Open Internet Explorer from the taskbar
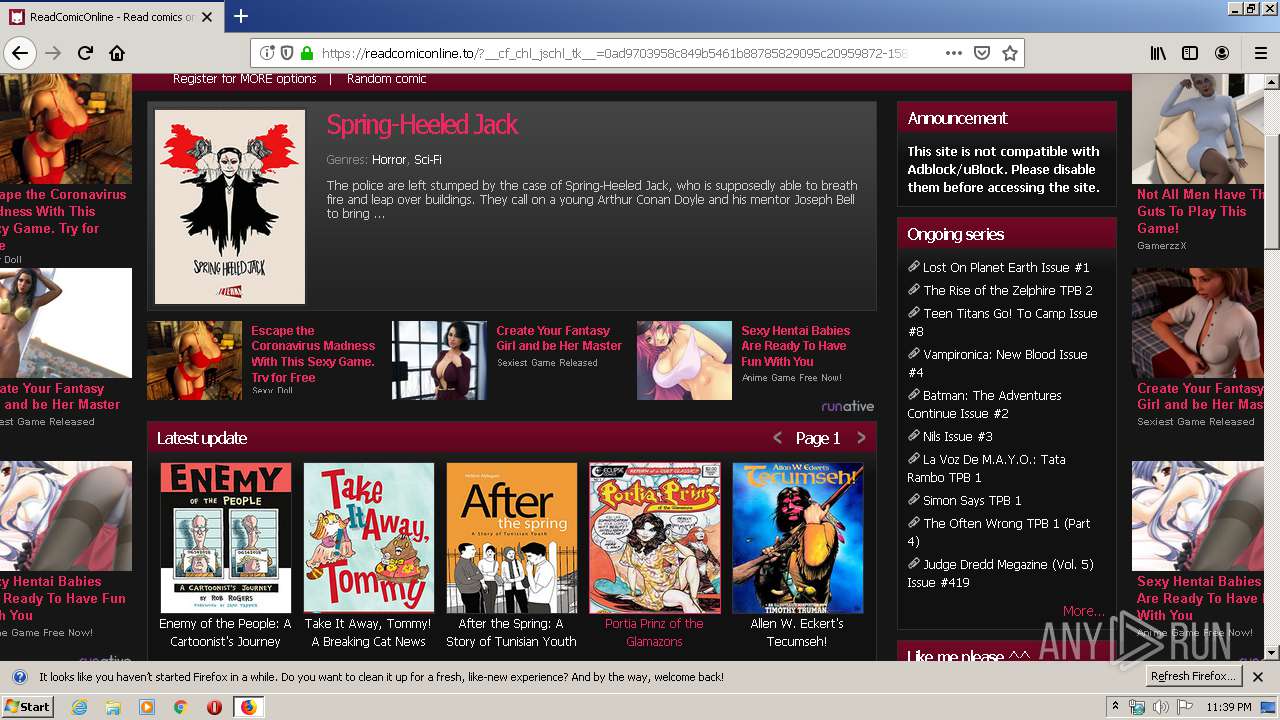1280x720 pixels. [79, 707]
